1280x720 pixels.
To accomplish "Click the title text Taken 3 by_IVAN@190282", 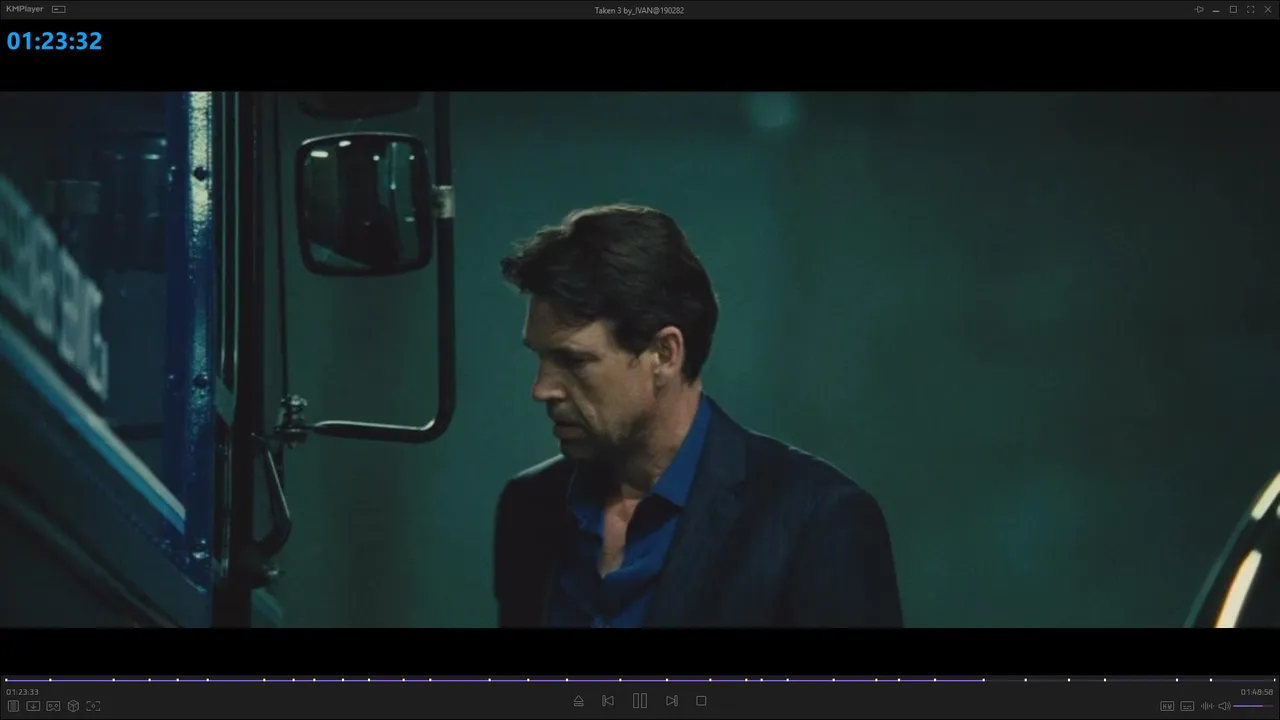I will (639, 10).
